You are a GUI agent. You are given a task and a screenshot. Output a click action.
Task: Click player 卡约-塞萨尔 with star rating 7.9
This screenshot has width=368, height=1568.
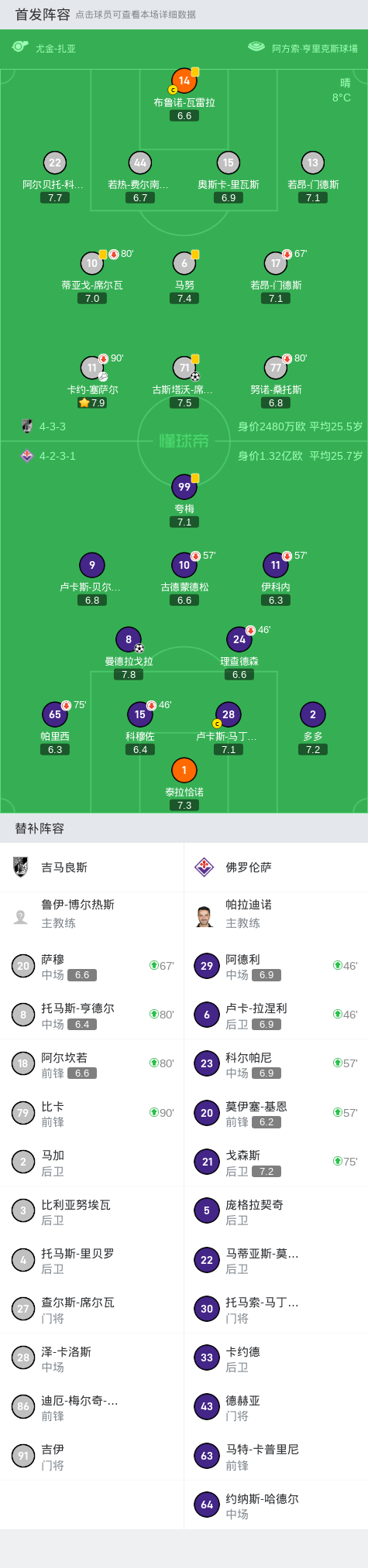coord(92,368)
